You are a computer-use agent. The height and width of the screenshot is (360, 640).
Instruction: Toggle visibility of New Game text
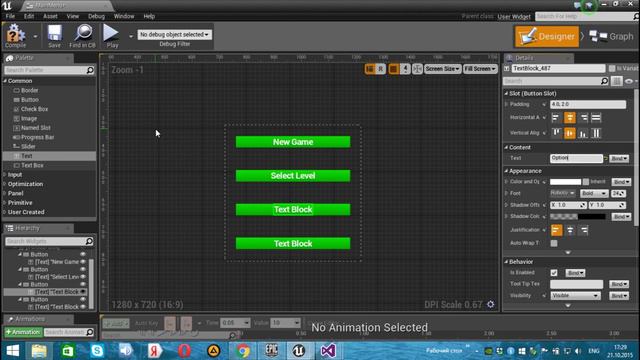(x=83, y=262)
